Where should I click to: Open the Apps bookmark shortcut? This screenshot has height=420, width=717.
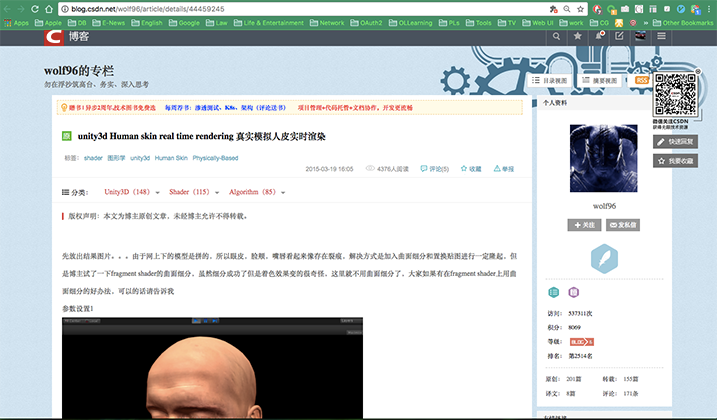pyautogui.click(x=16, y=22)
